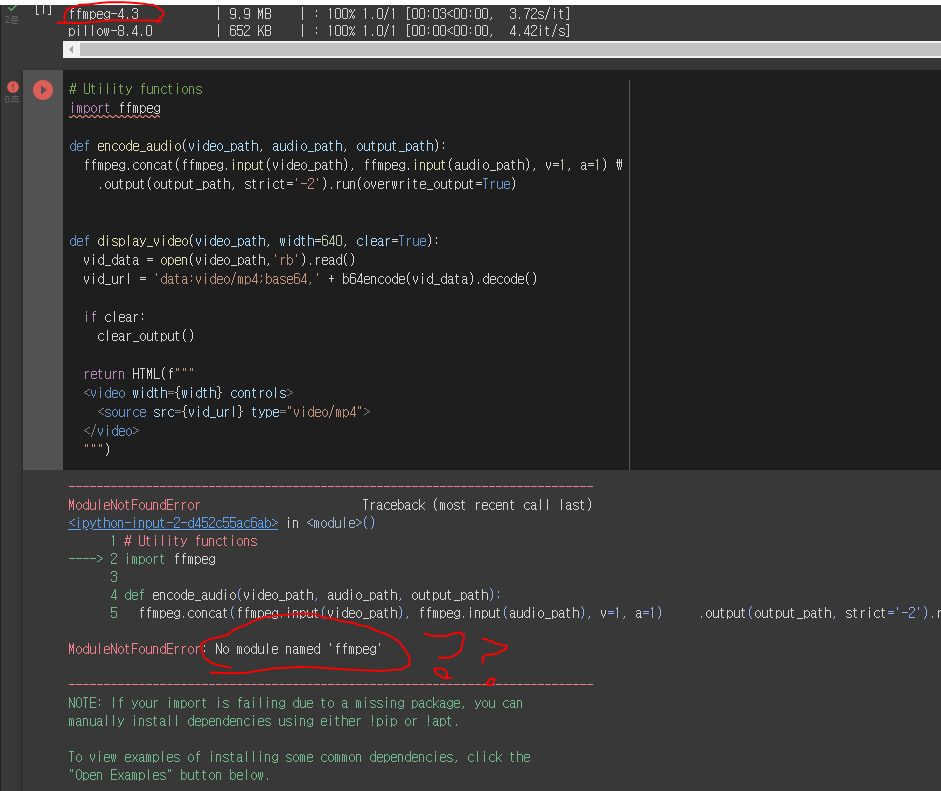Viewport: 941px width, 791px height.
Task: Open the ipython-input-2-d452c55ac6ab traceback link
Action: (x=173, y=523)
